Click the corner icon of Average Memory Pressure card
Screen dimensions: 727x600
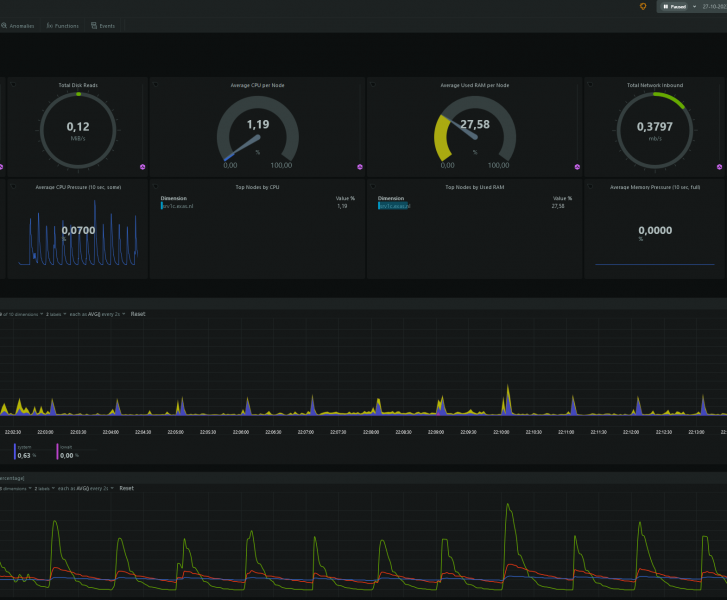pos(590,186)
